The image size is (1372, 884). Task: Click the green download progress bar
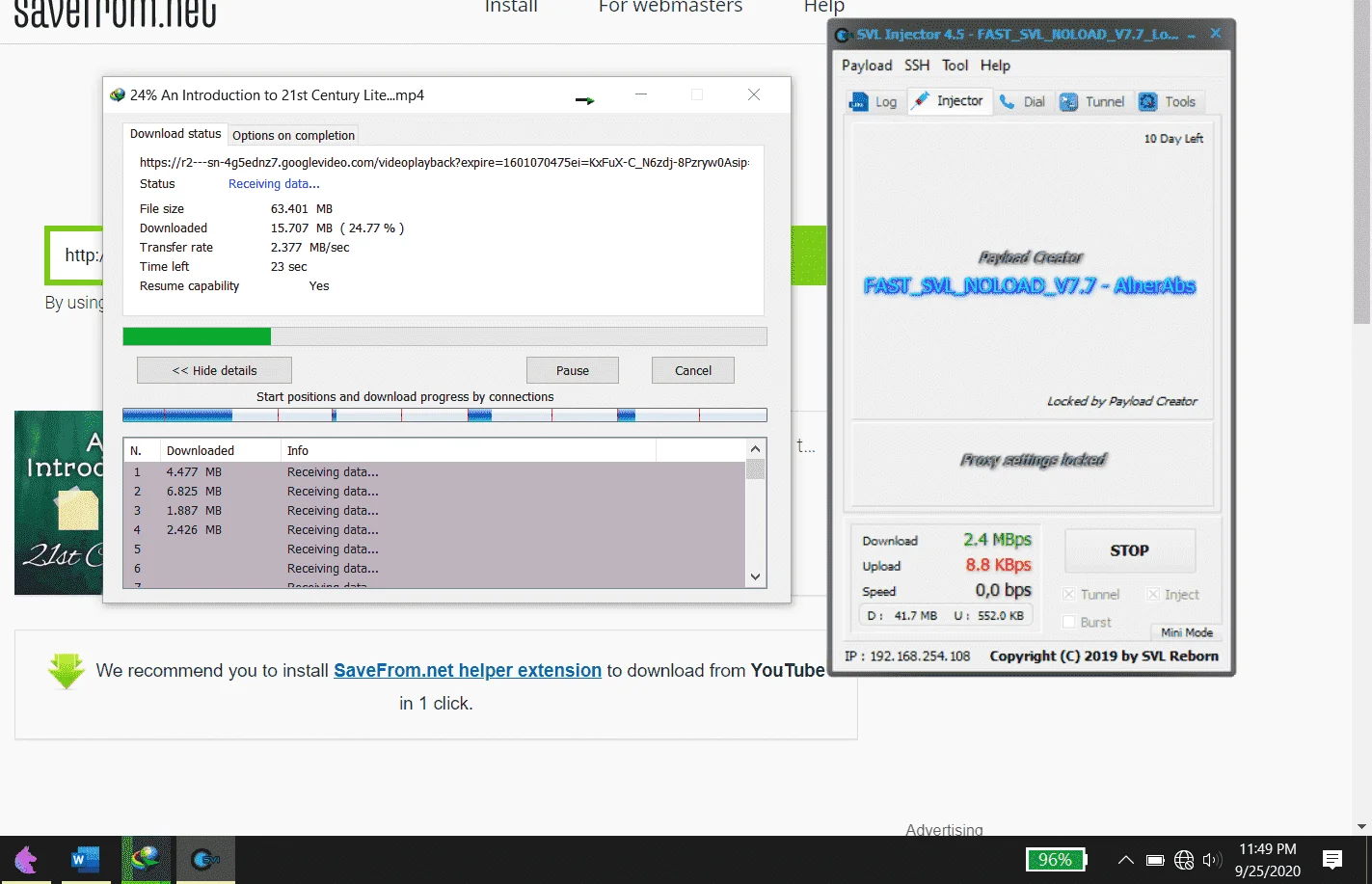coord(444,336)
